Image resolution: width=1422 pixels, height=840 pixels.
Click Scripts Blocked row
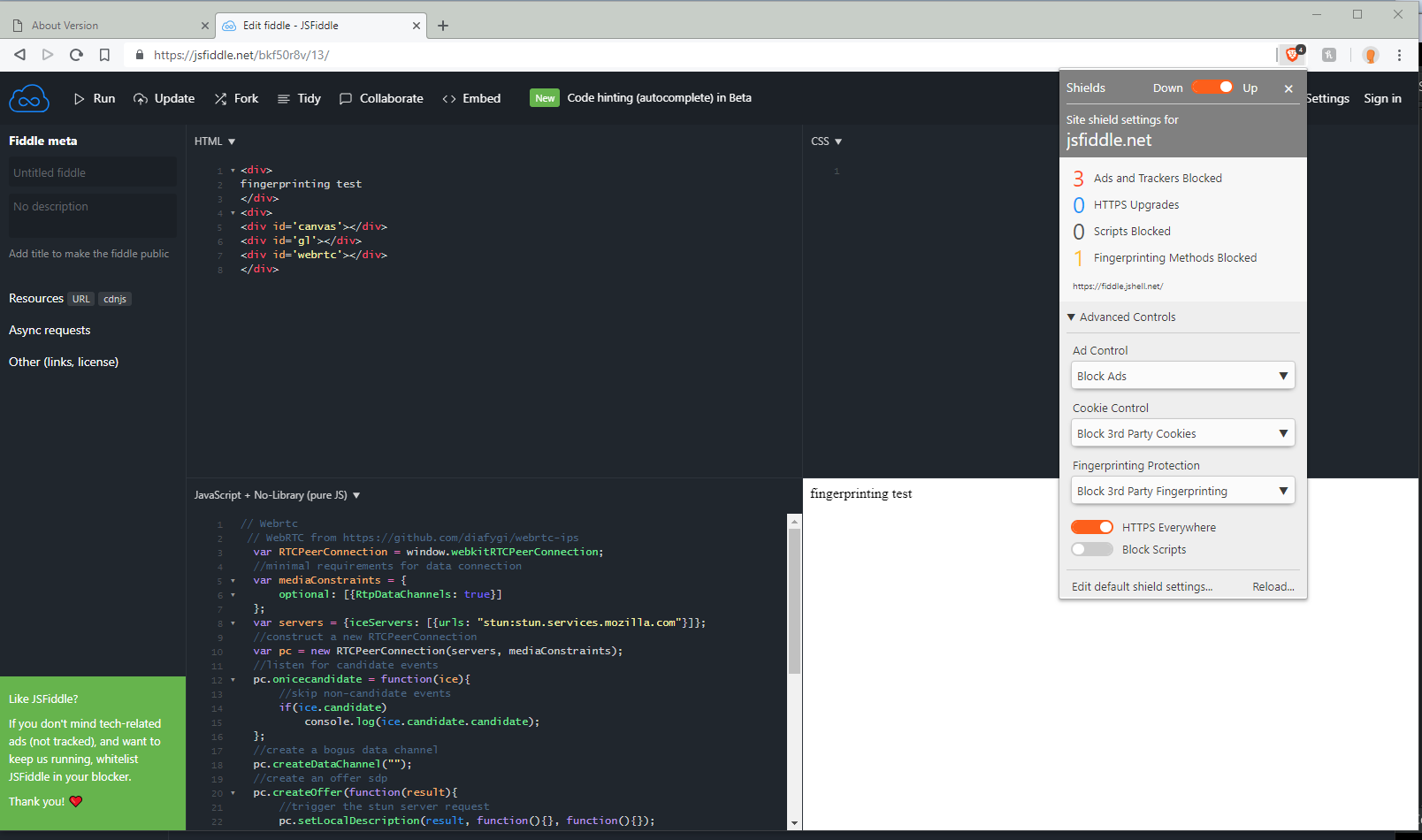click(x=1121, y=232)
